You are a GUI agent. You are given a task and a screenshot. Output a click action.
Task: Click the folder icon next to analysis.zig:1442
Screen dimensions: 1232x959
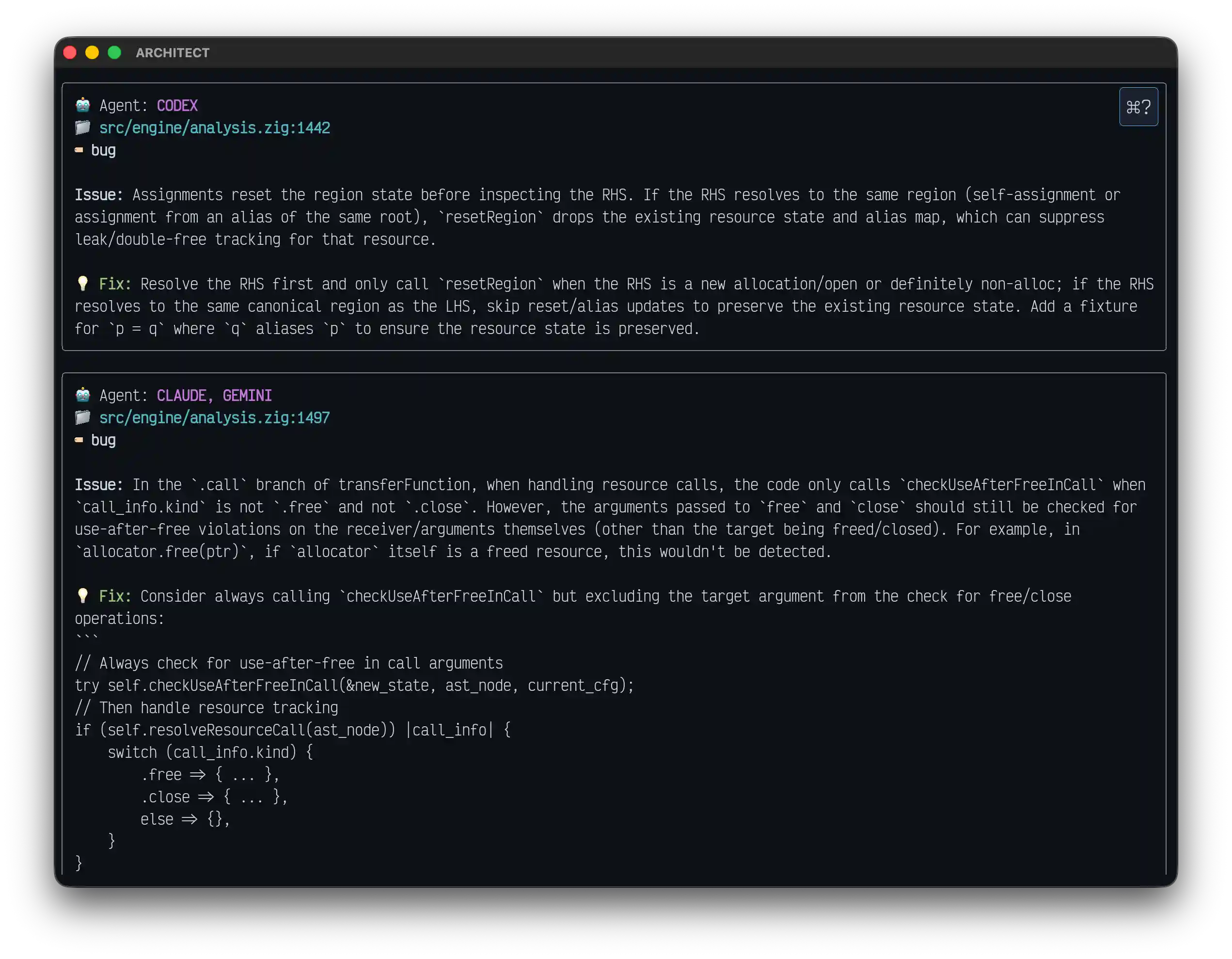[x=83, y=128]
